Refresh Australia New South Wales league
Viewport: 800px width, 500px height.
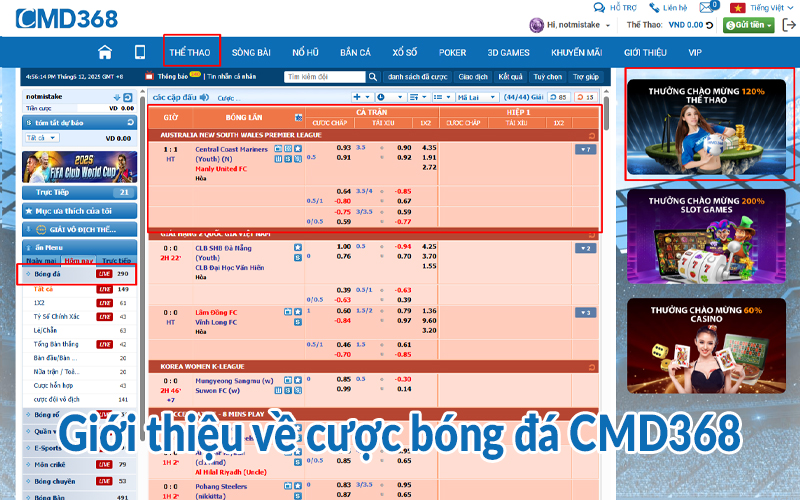coord(592,136)
